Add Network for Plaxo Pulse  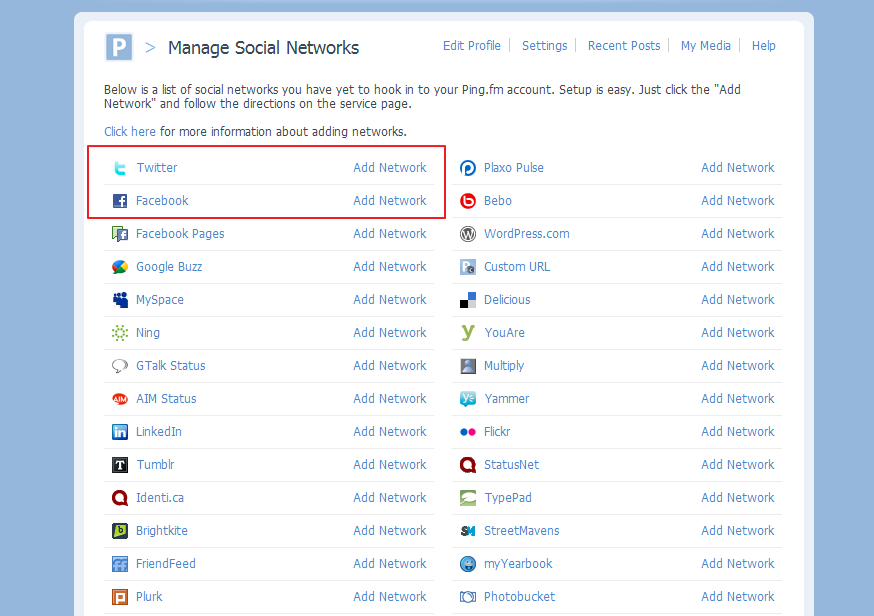[737, 168]
